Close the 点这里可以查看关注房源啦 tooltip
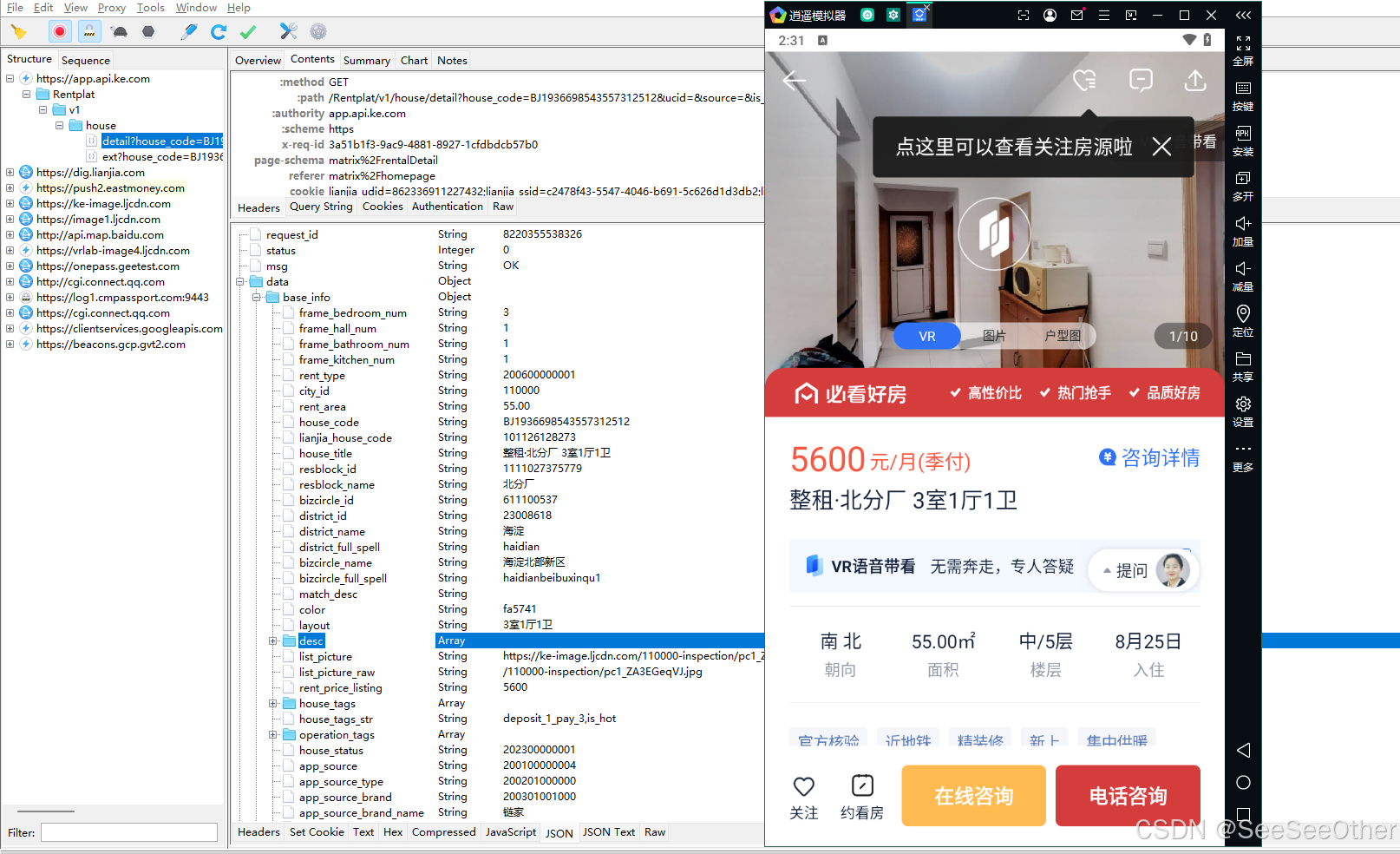Screen dimensions: 1400x854 pyautogui.click(x=1161, y=147)
